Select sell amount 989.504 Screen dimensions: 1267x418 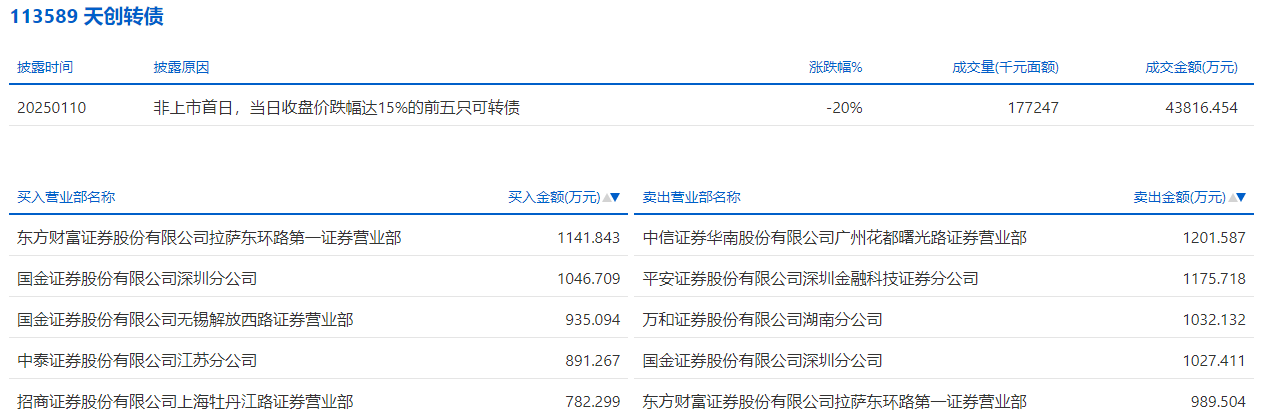point(1218,402)
